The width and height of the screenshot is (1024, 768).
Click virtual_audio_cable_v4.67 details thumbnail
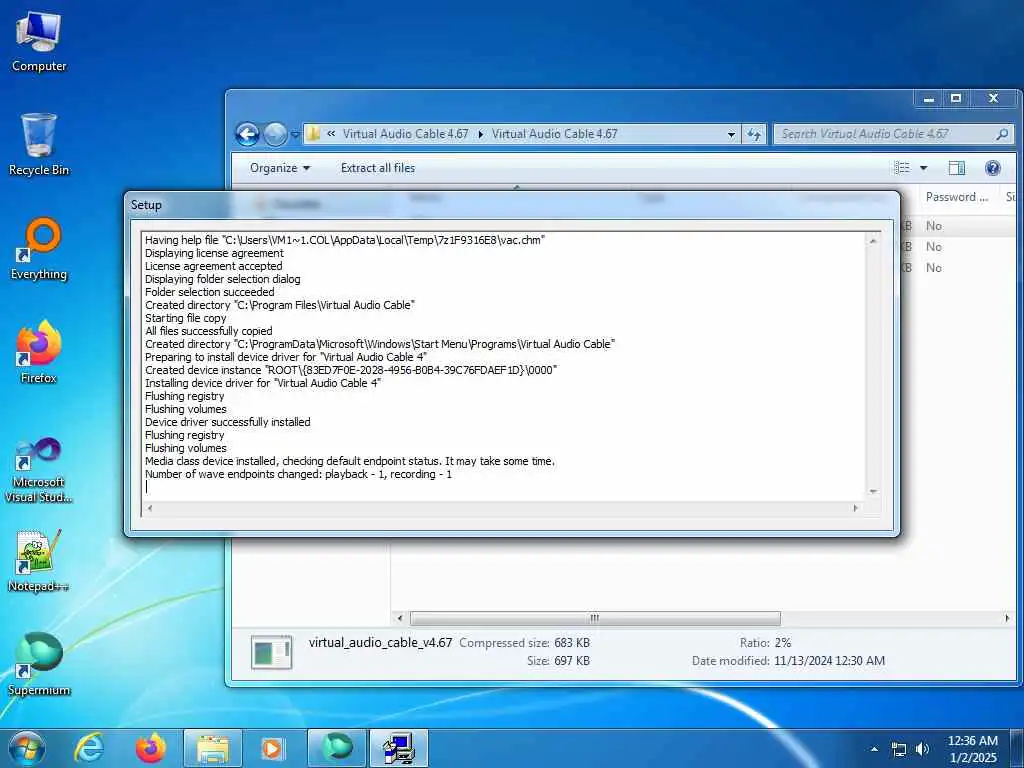click(272, 652)
